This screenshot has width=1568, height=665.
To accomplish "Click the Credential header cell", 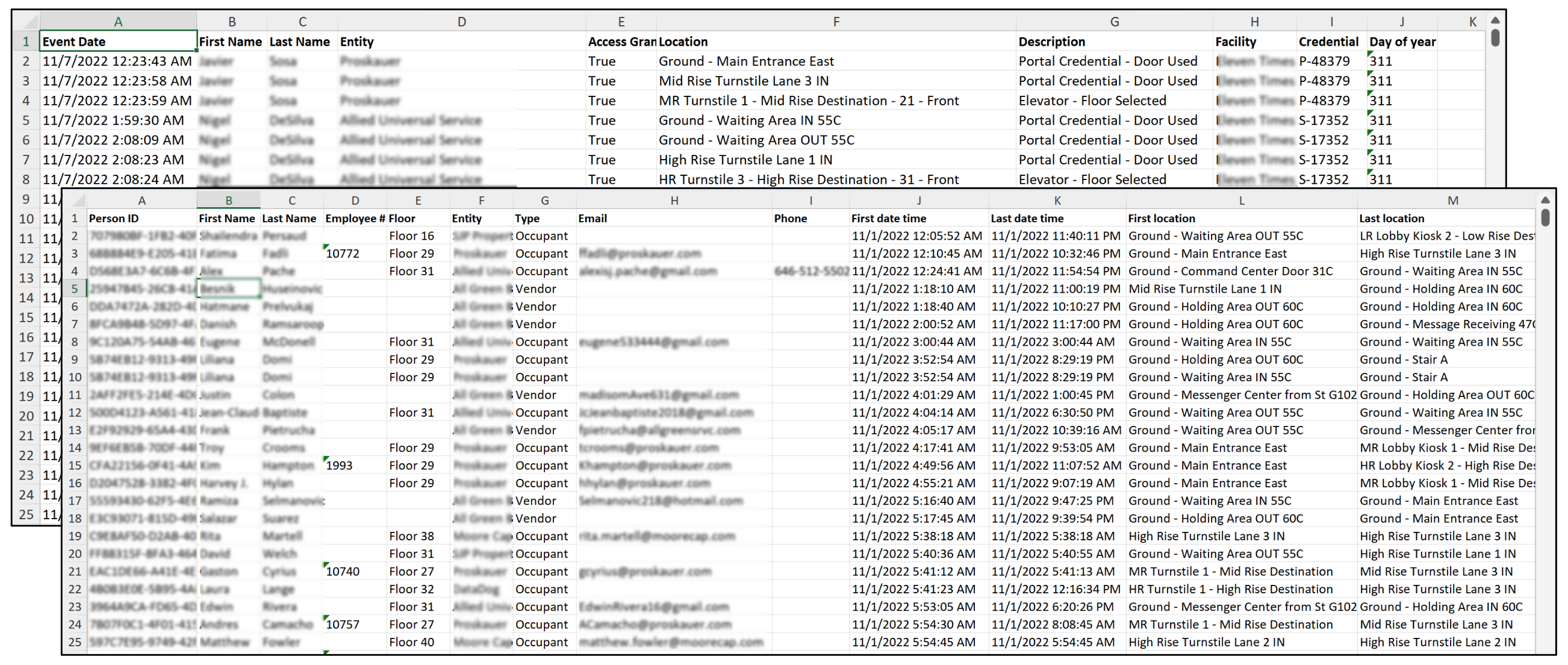I will pos(1331,42).
